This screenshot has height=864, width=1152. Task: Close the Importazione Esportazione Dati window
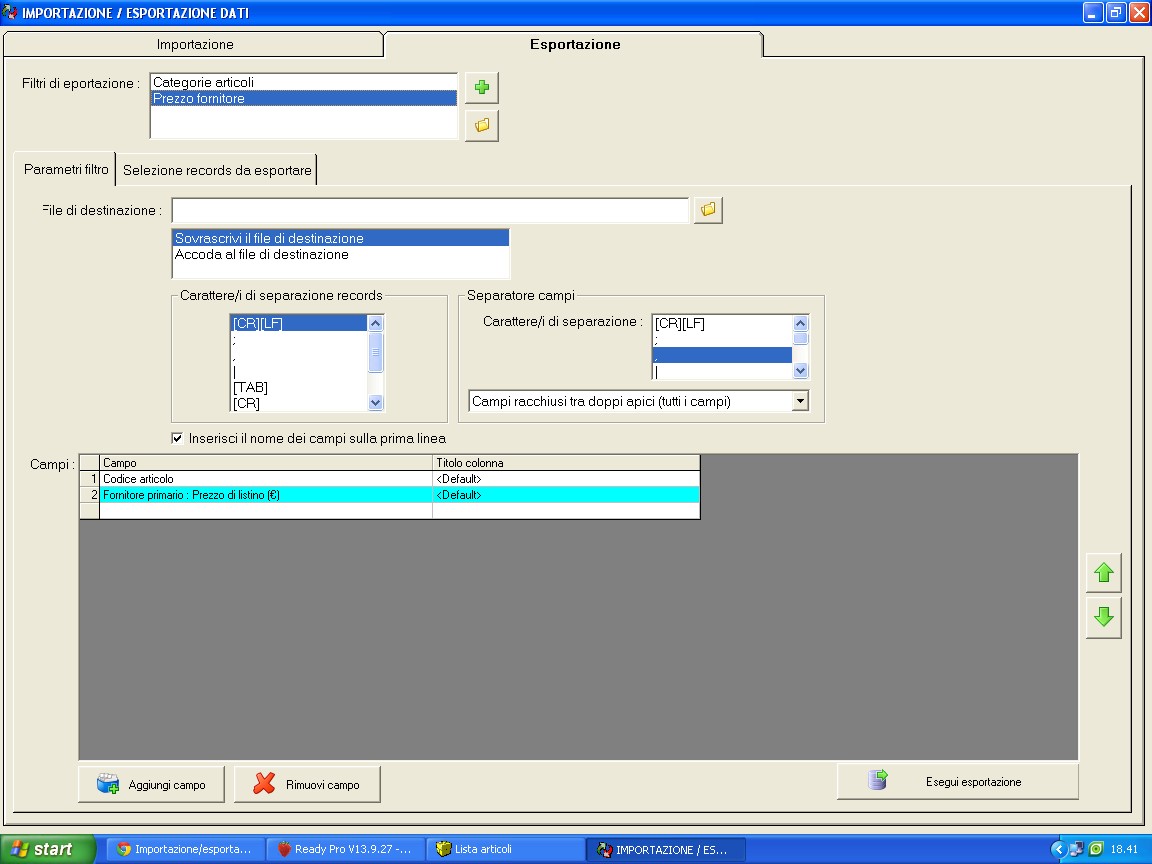coord(1139,12)
